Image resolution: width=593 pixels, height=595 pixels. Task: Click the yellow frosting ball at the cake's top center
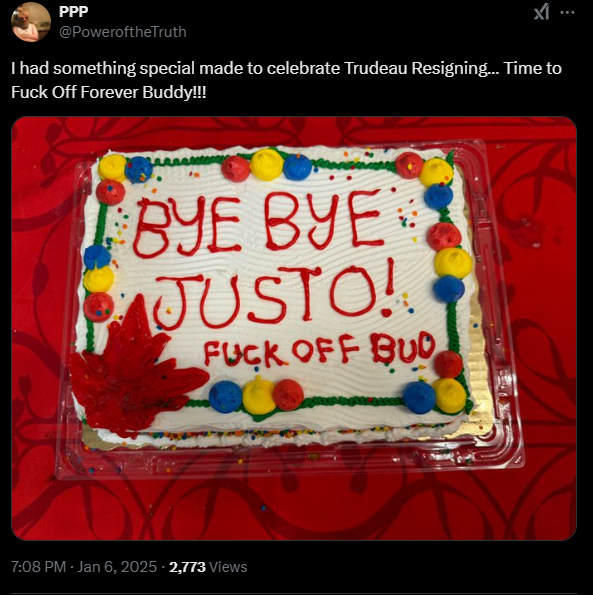pyautogui.click(x=267, y=165)
